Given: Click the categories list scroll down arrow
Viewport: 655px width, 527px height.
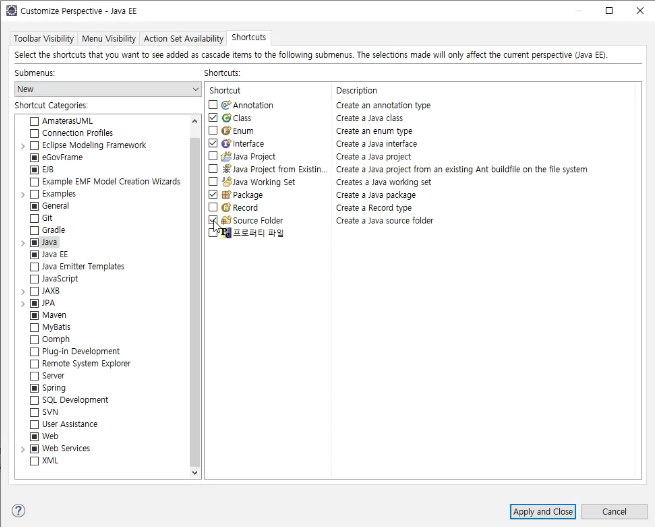Looking at the screenshot, I should click(x=195, y=473).
